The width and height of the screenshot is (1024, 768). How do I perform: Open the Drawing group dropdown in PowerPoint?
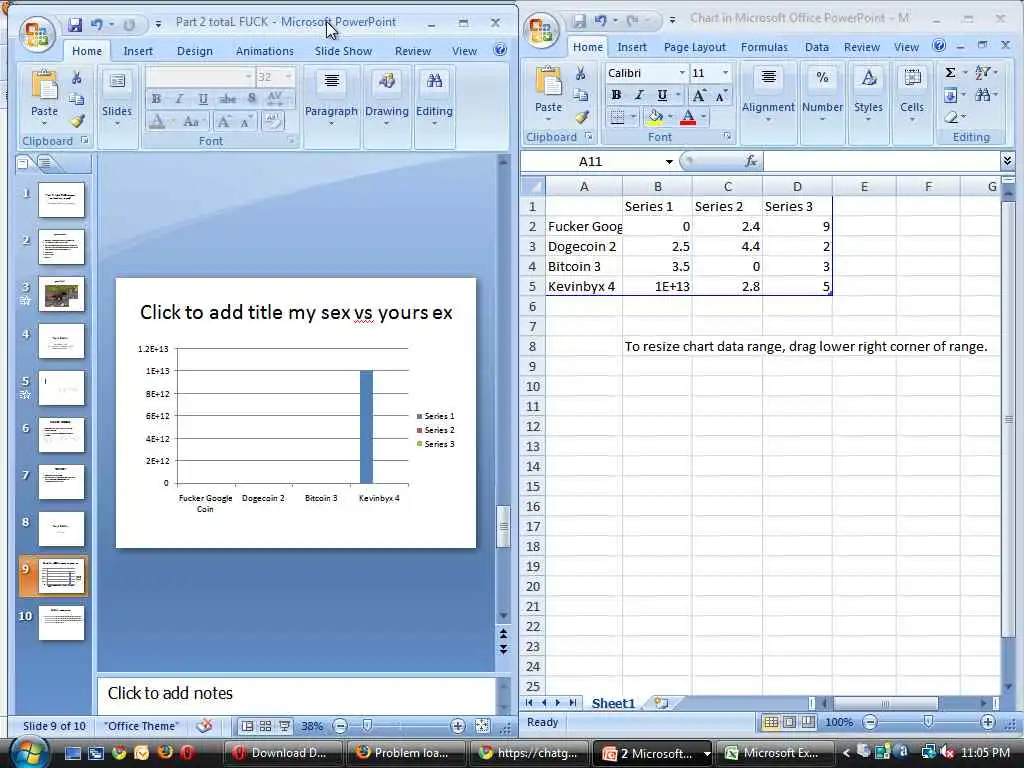(387, 98)
